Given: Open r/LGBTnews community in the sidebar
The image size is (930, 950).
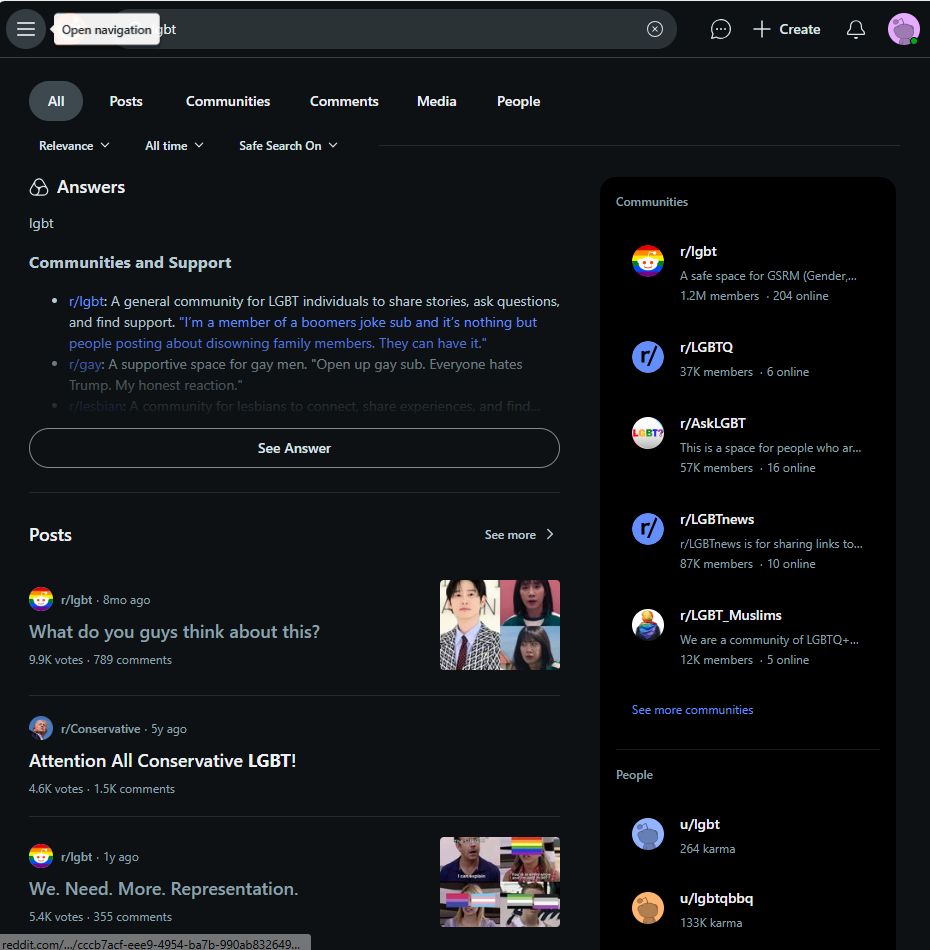Looking at the screenshot, I should 717,519.
